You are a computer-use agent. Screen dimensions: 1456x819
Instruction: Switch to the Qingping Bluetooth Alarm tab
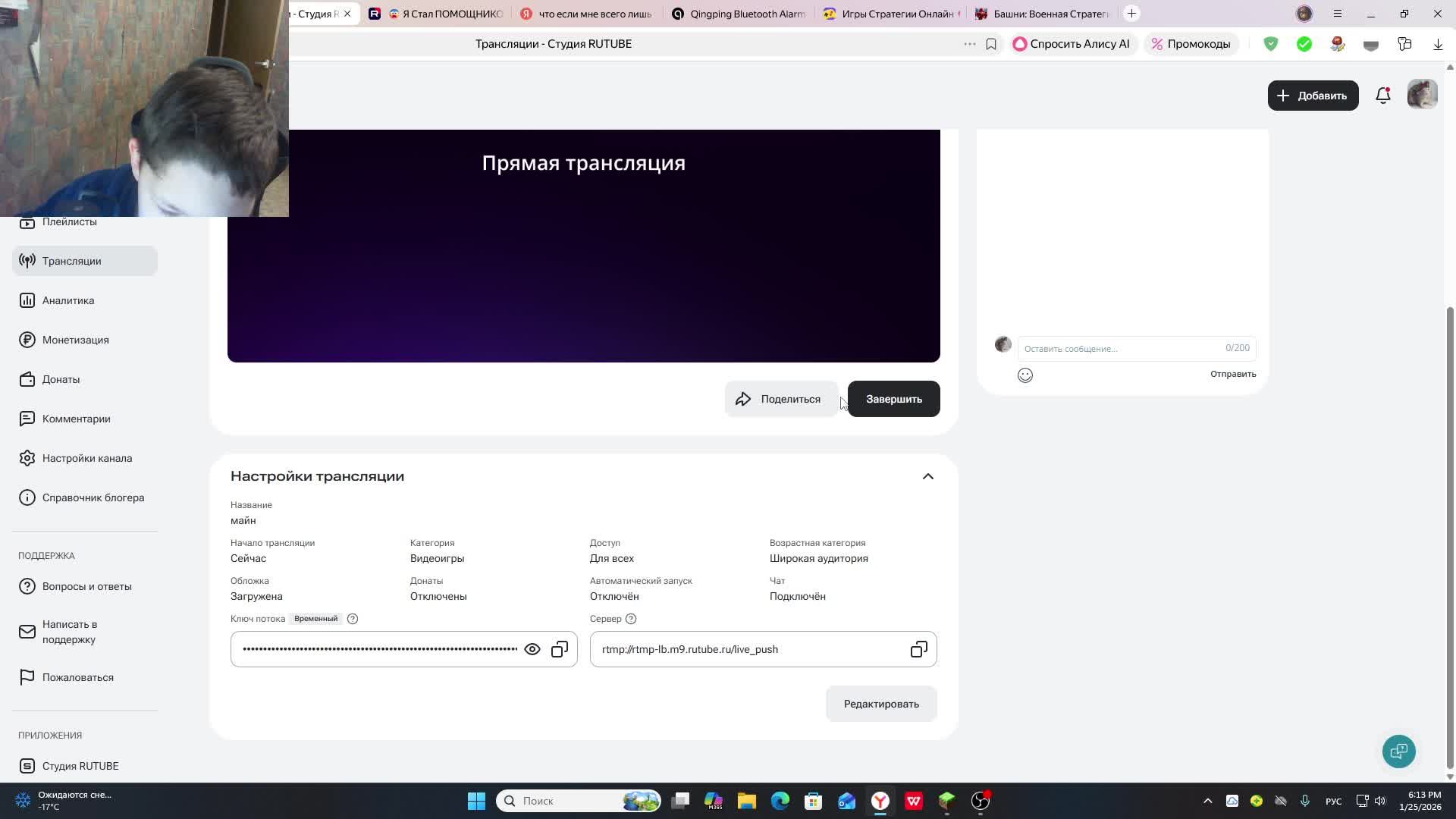739,14
